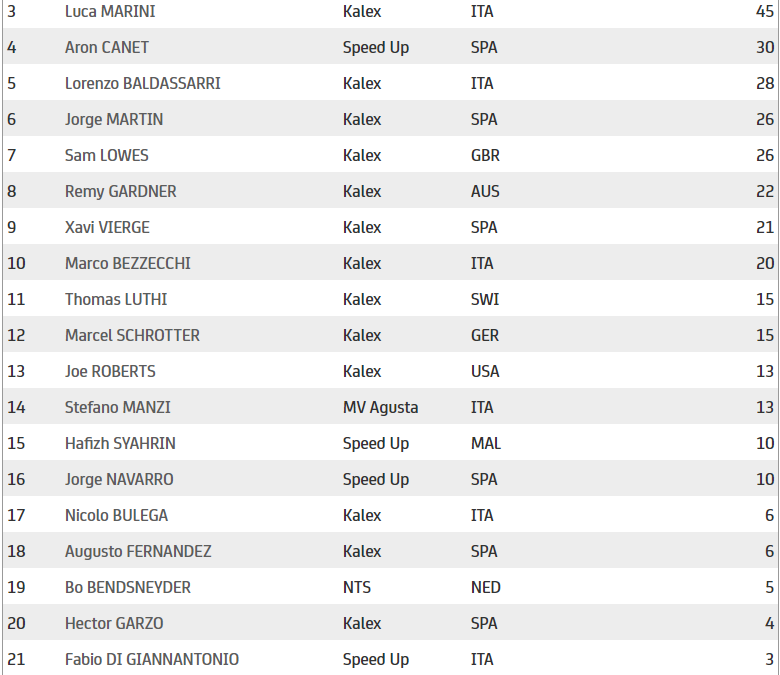Open Lorenzo BALDASSARRI rider entry
The image size is (780, 675).
click(x=142, y=83)
